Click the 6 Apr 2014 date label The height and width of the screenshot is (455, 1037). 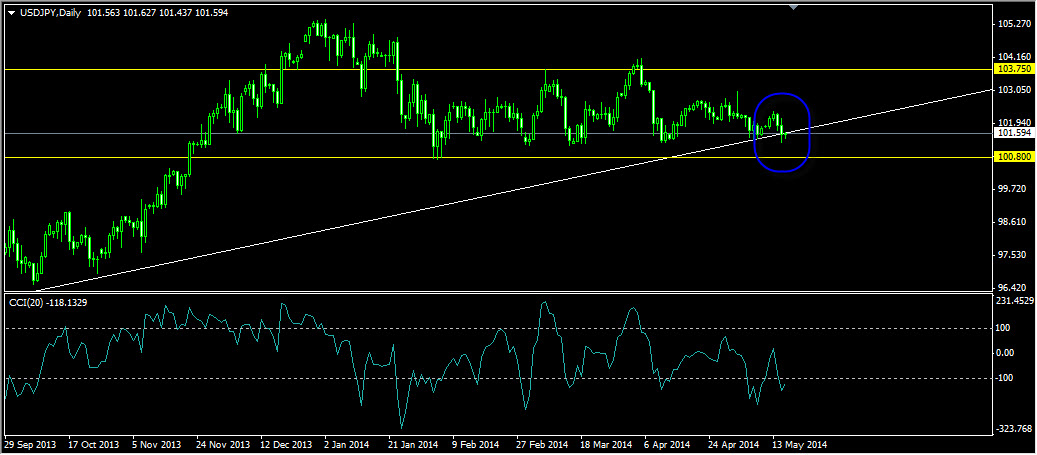[x=667, y=444]
